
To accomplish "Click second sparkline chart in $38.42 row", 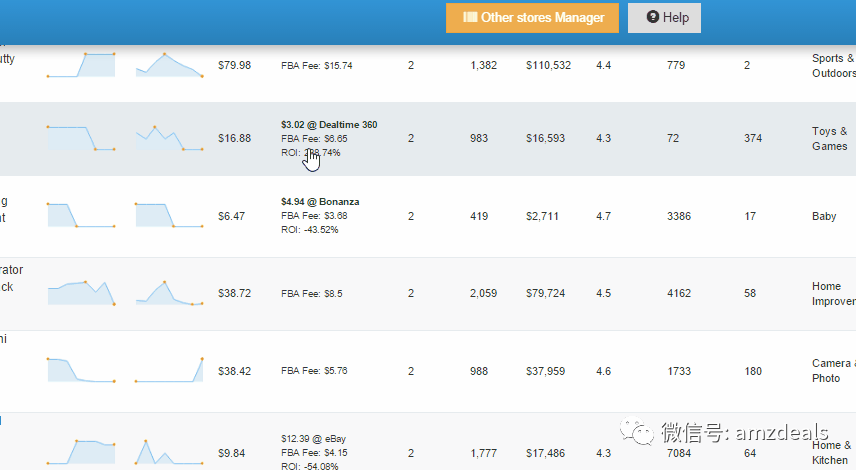I will point(169,370).
